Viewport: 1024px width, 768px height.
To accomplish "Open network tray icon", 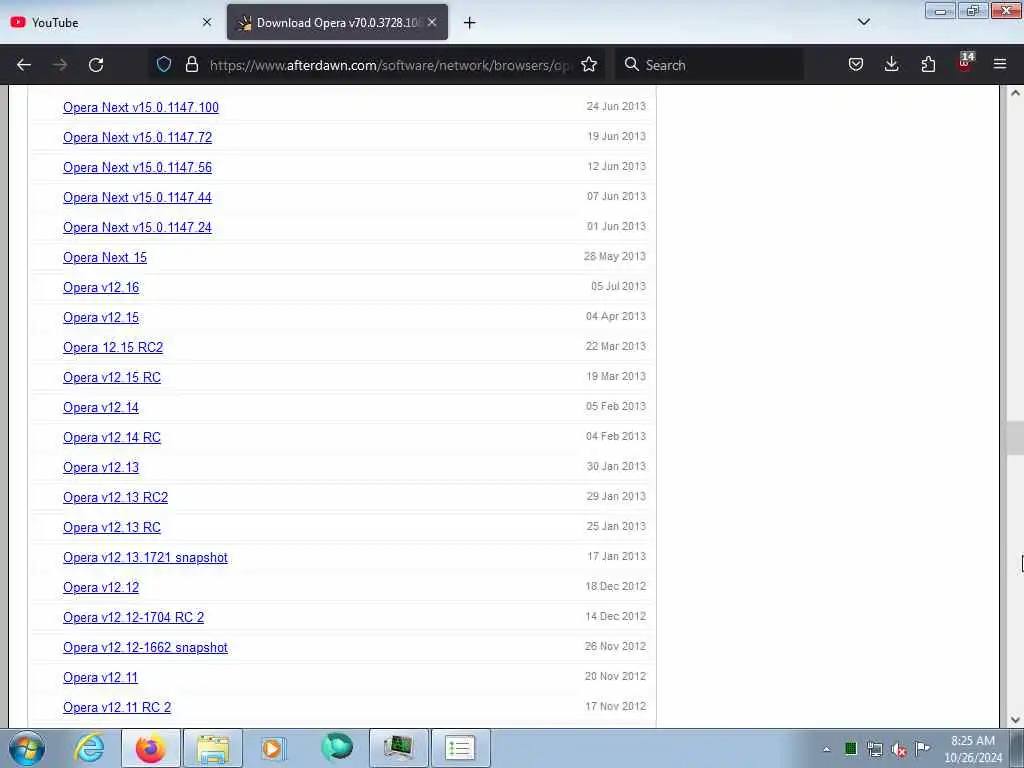I will tap(874, 749).
